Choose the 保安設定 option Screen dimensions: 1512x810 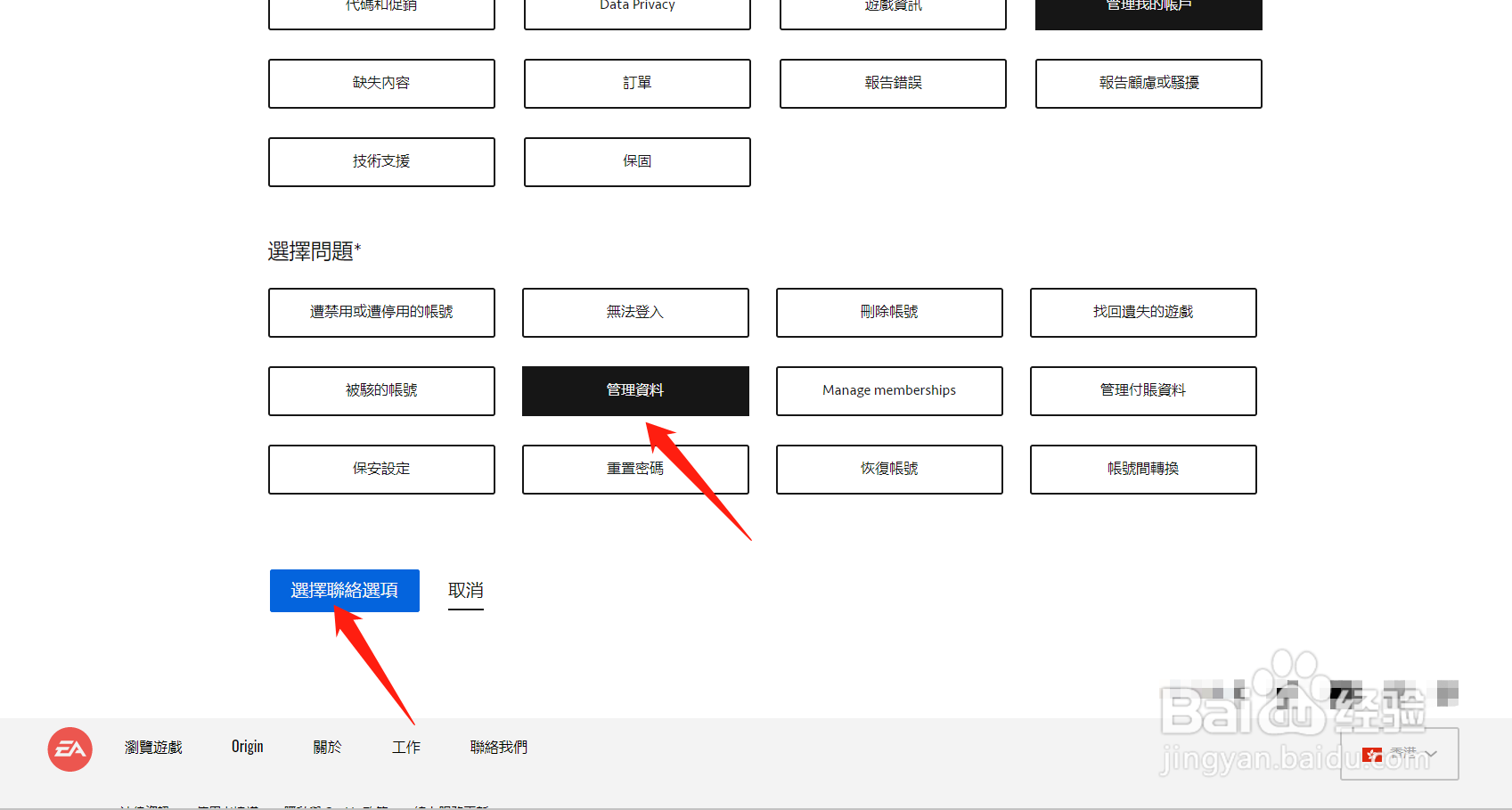pos(381,469)
